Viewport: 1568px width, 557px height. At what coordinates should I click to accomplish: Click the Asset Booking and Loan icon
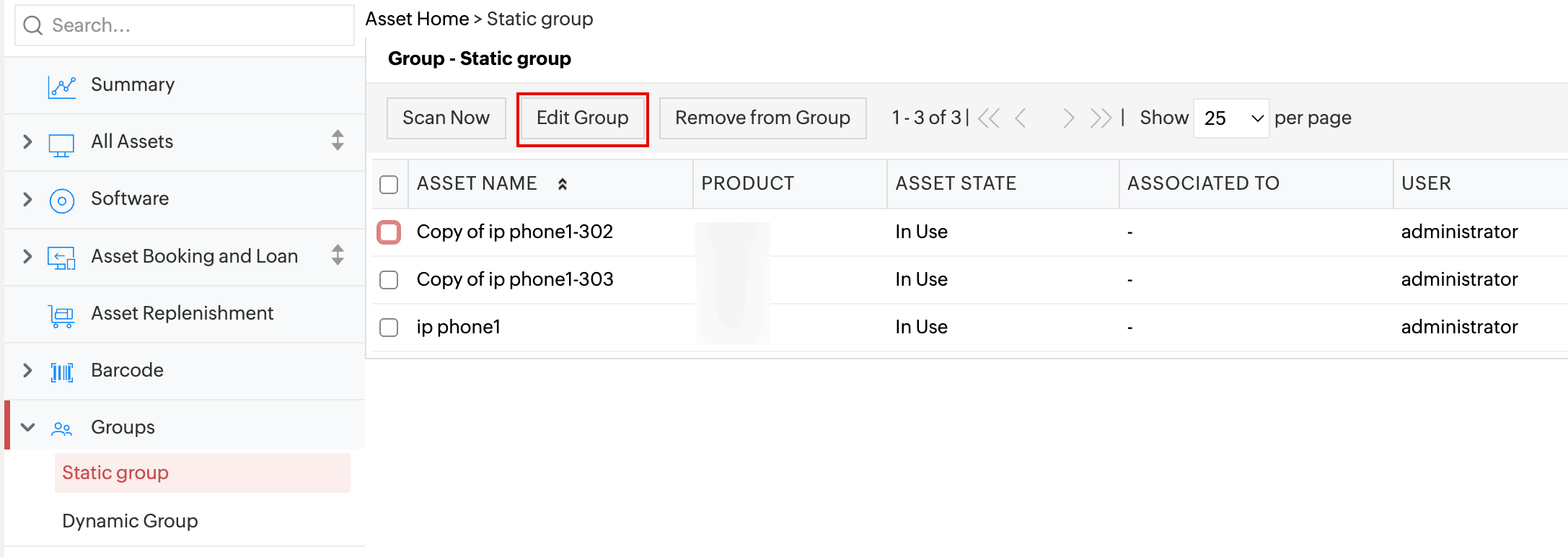click(x=61, y=257)
